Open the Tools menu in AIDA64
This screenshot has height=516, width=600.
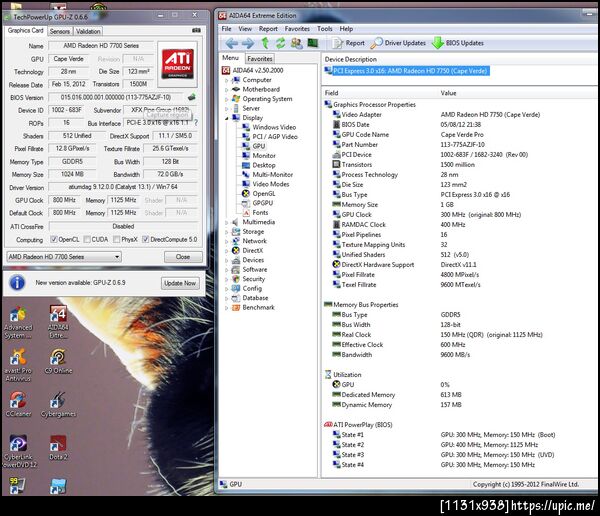click(324, 29)
